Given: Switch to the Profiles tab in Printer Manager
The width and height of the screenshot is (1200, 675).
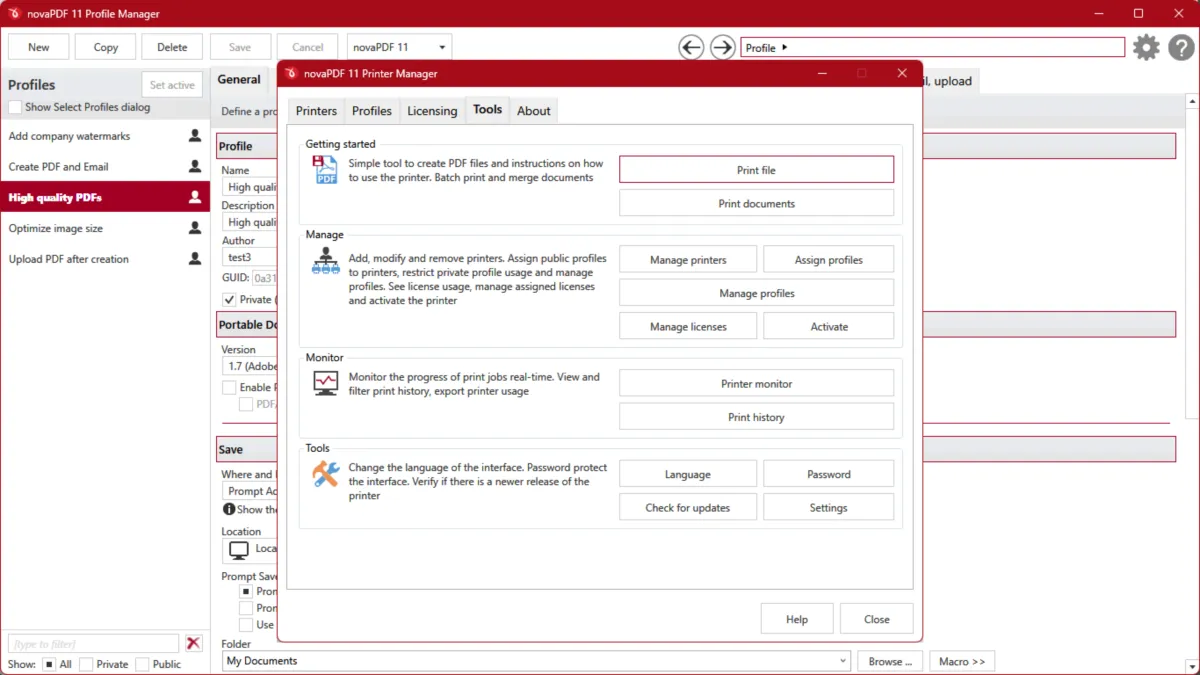Looking at the screenshot, I should [372, 111].
